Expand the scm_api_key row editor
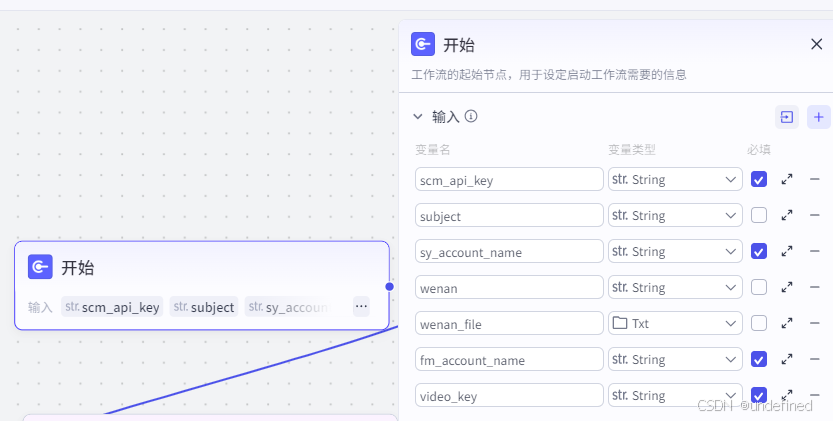The height and width of the screenshot is (421, 833). 787,179
